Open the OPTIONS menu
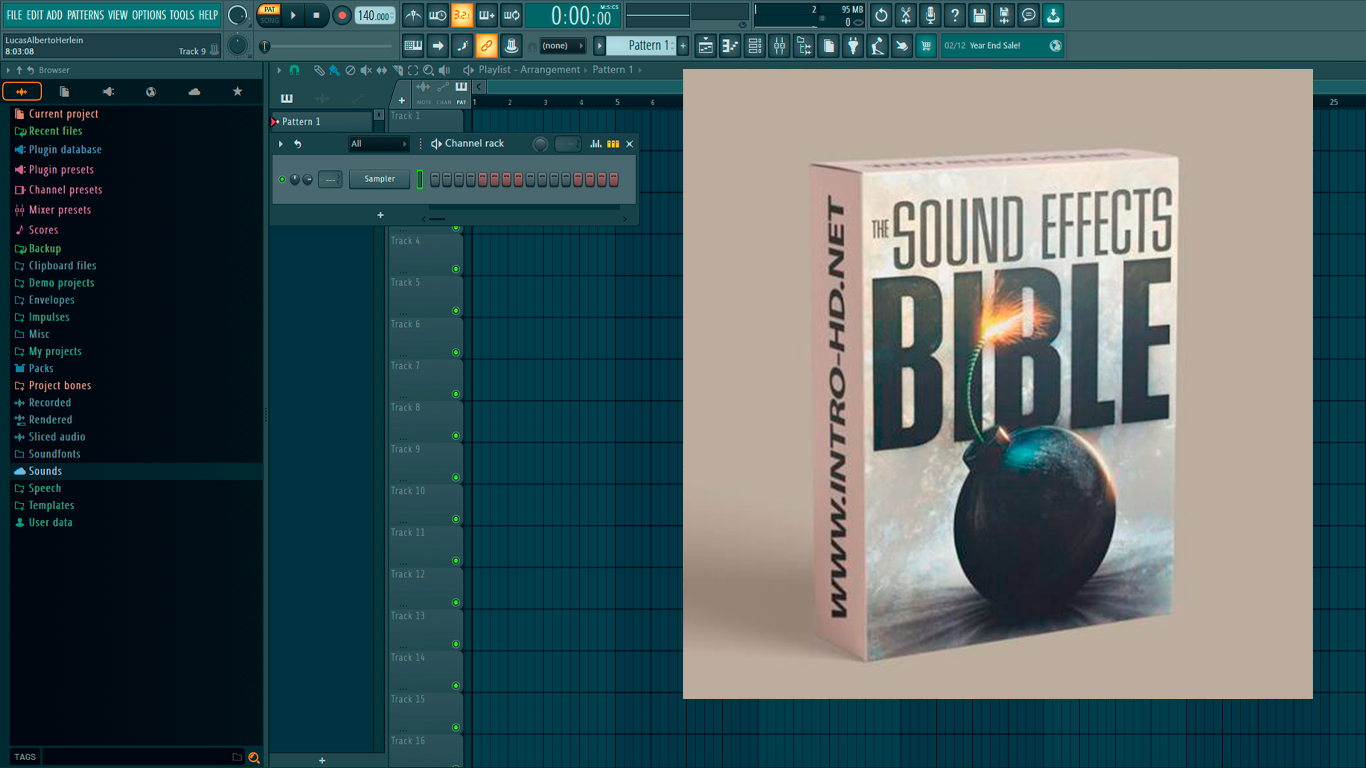 [x=149, y=15]
